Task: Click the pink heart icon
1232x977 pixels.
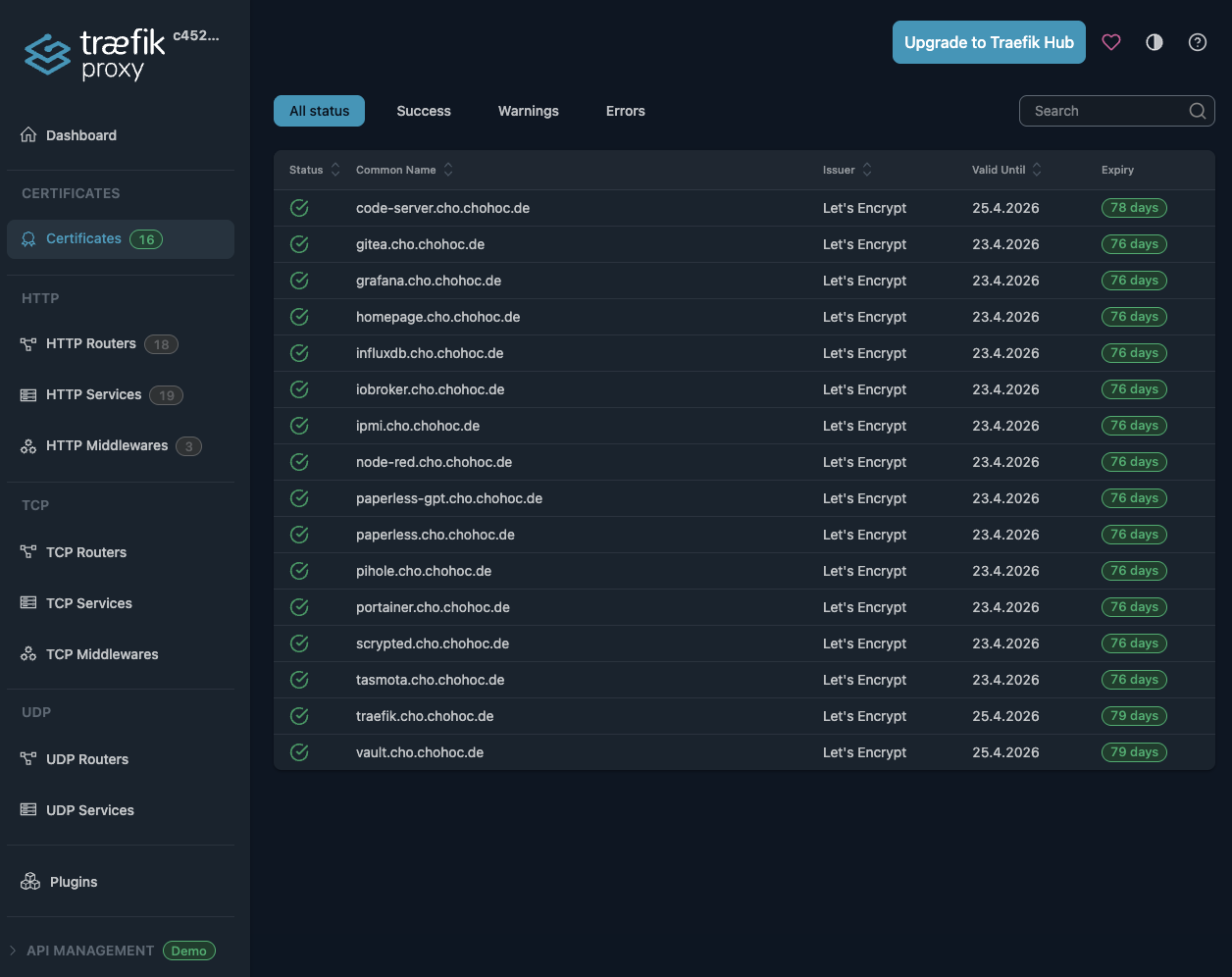Action: point(1111,42)
